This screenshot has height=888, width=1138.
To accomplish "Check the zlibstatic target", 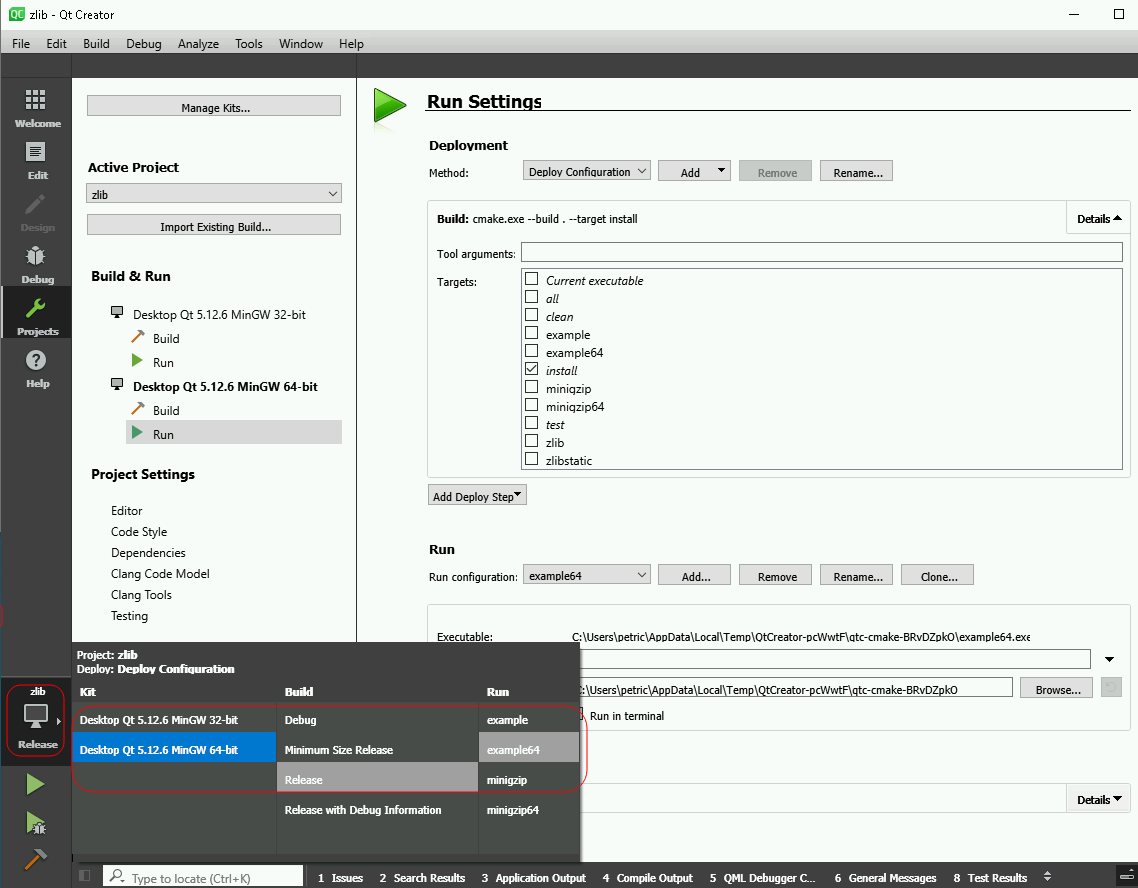I will pyautogui.click(x=531, y=459).
